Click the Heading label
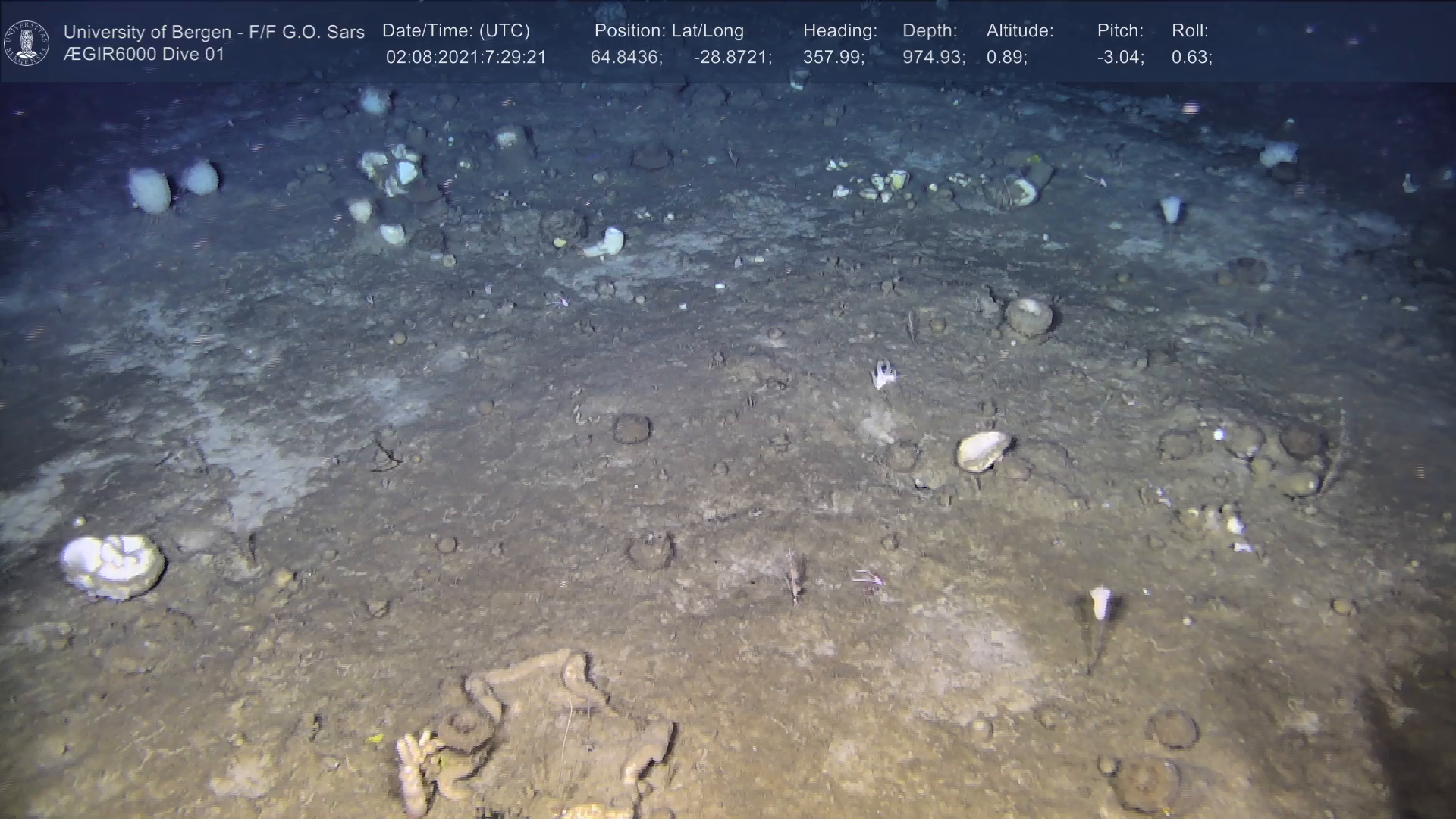The image size is (1456, 819). (839, 31)
